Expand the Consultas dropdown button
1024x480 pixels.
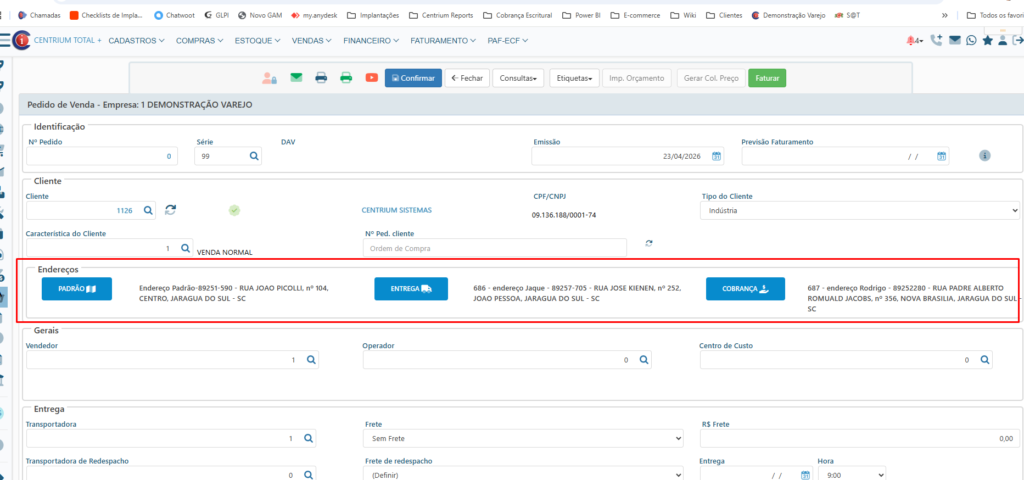[x=518, y=78]
